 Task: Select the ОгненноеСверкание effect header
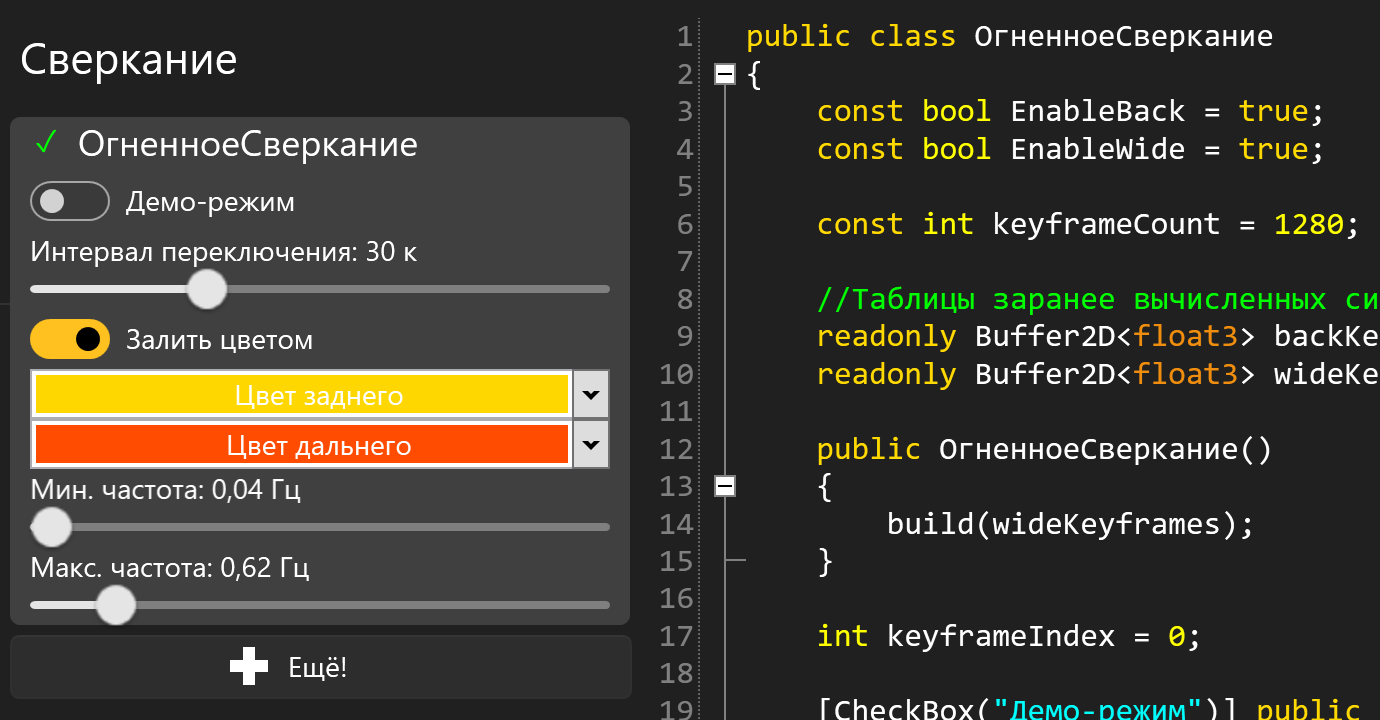coord(248,144)
